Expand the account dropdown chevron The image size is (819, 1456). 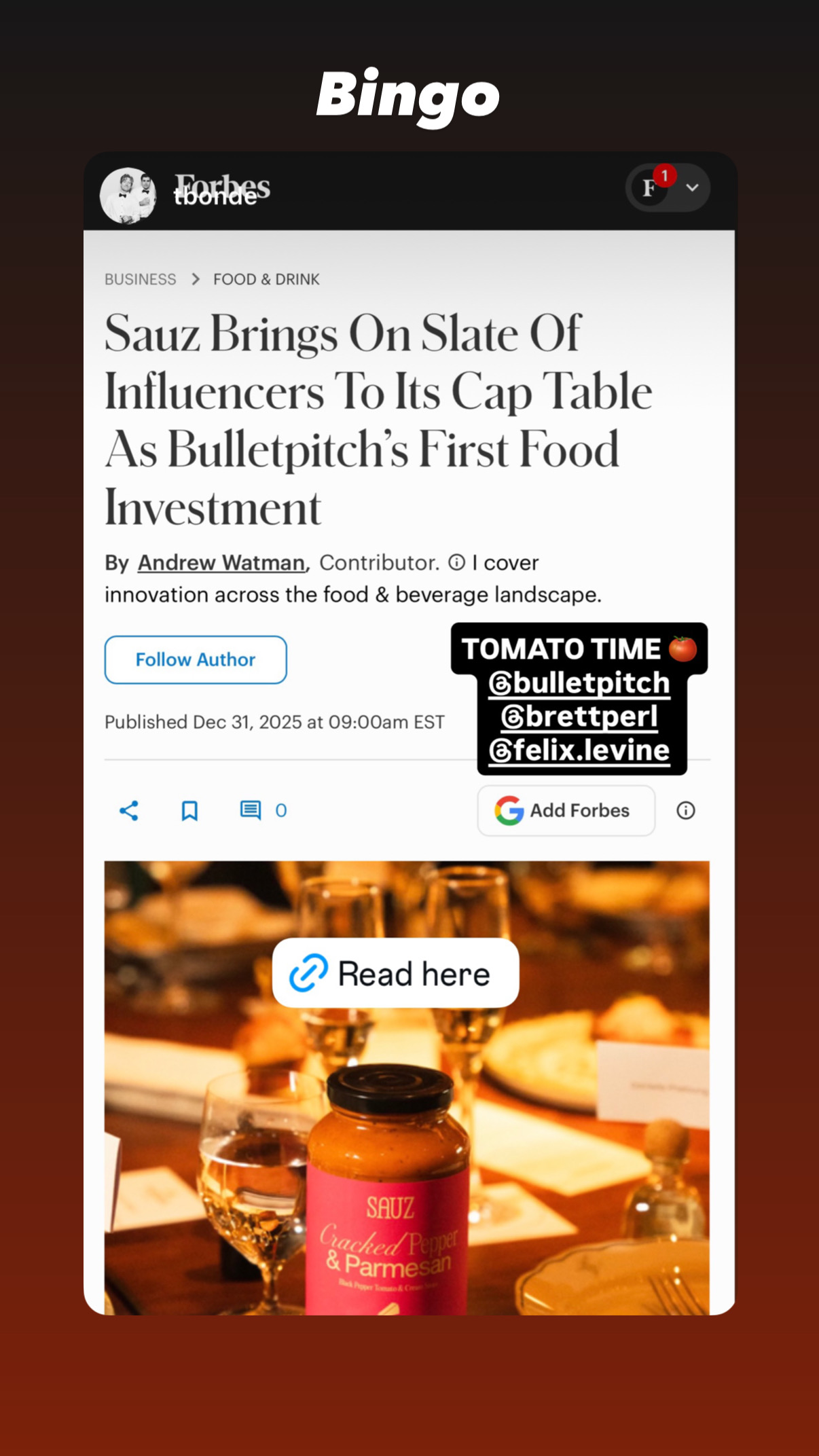[x=692, y=187]
